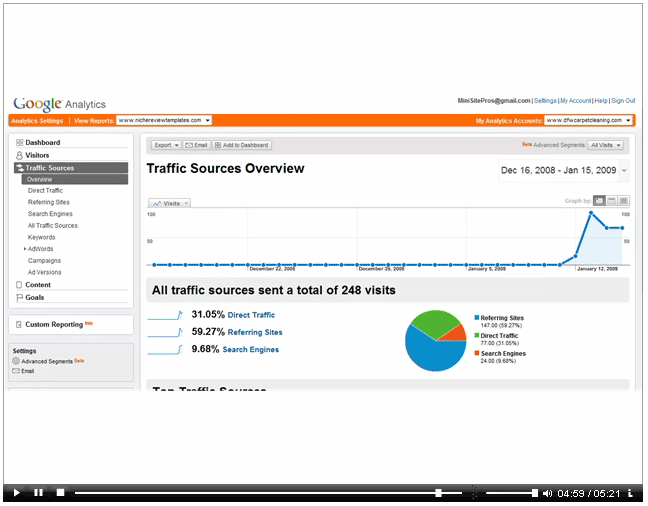
Task: Open View Reports site dropdown
Action: (164, 120)
